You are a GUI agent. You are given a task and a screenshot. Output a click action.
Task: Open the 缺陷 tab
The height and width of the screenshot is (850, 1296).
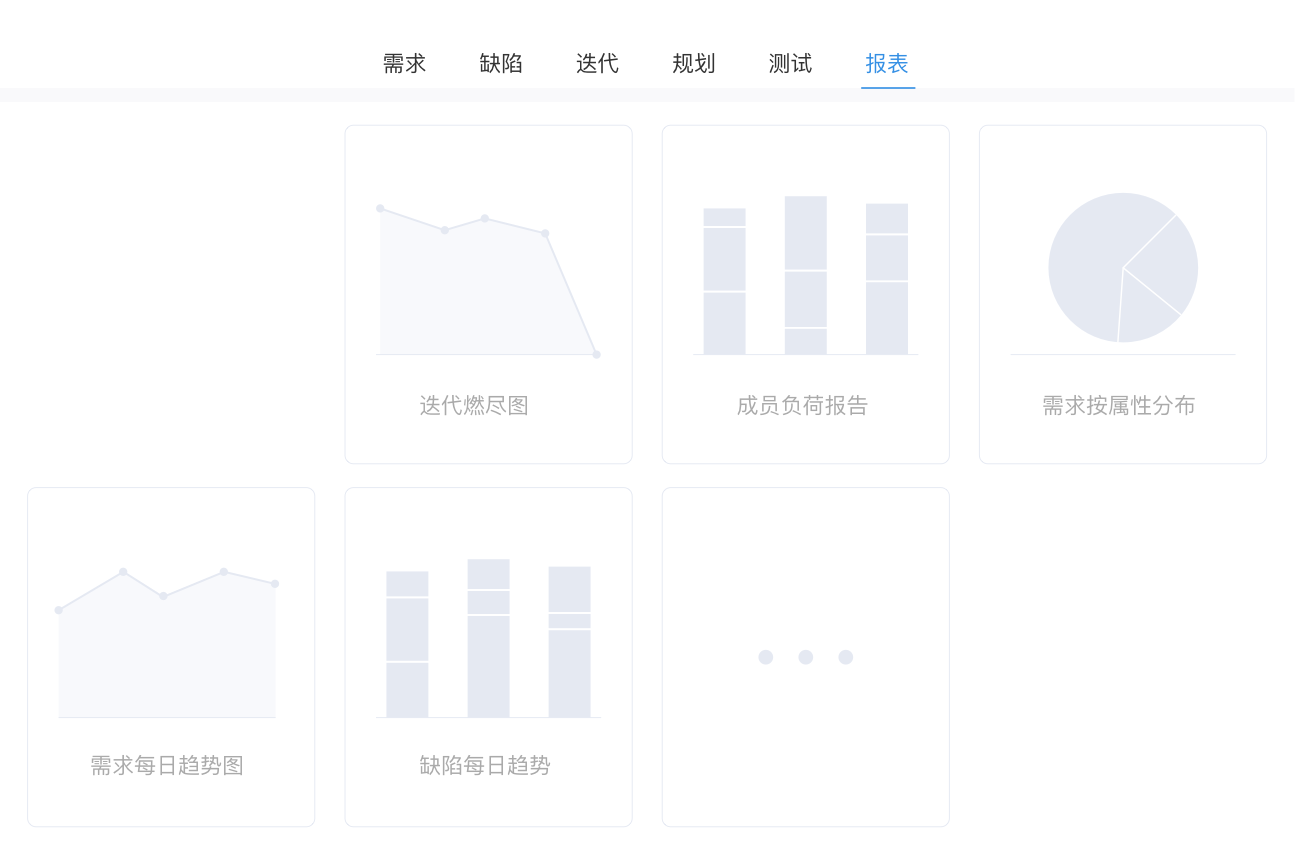(x=501, y=64)
